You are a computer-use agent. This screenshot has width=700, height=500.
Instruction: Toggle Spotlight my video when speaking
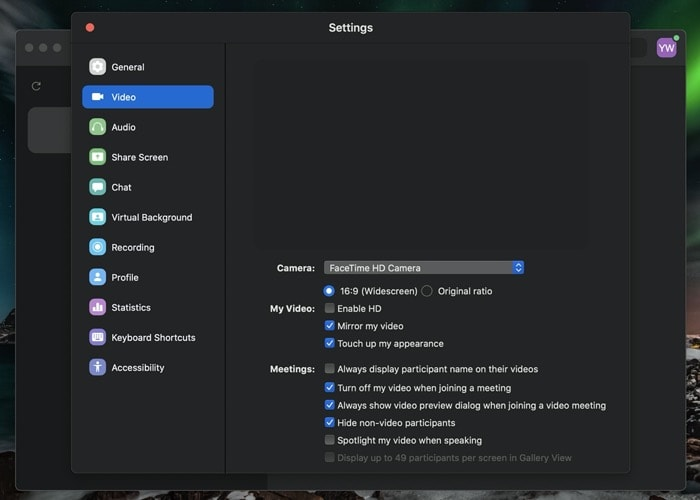(330, 440)
